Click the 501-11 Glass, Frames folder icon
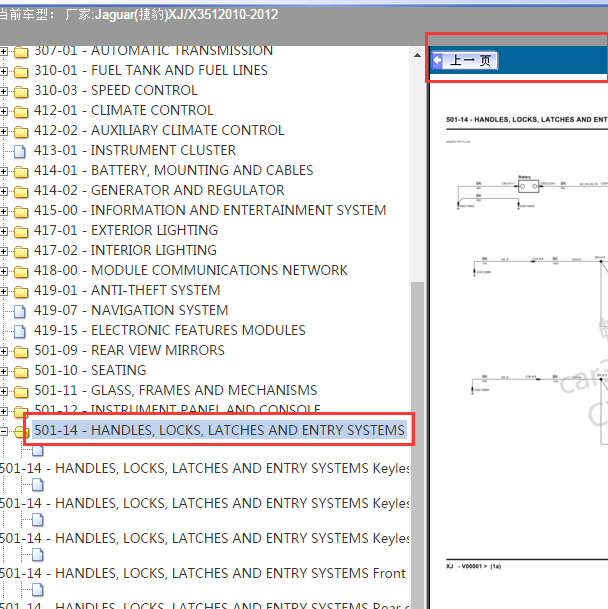The height and width of the screenshot is (609, 608). 21,391
